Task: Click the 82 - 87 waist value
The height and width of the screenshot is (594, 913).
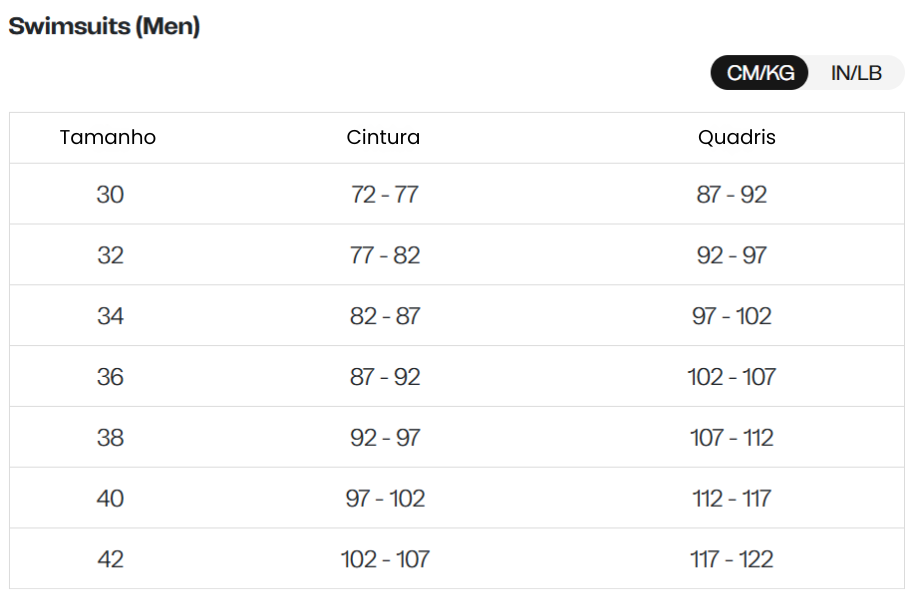Action: 384,316
